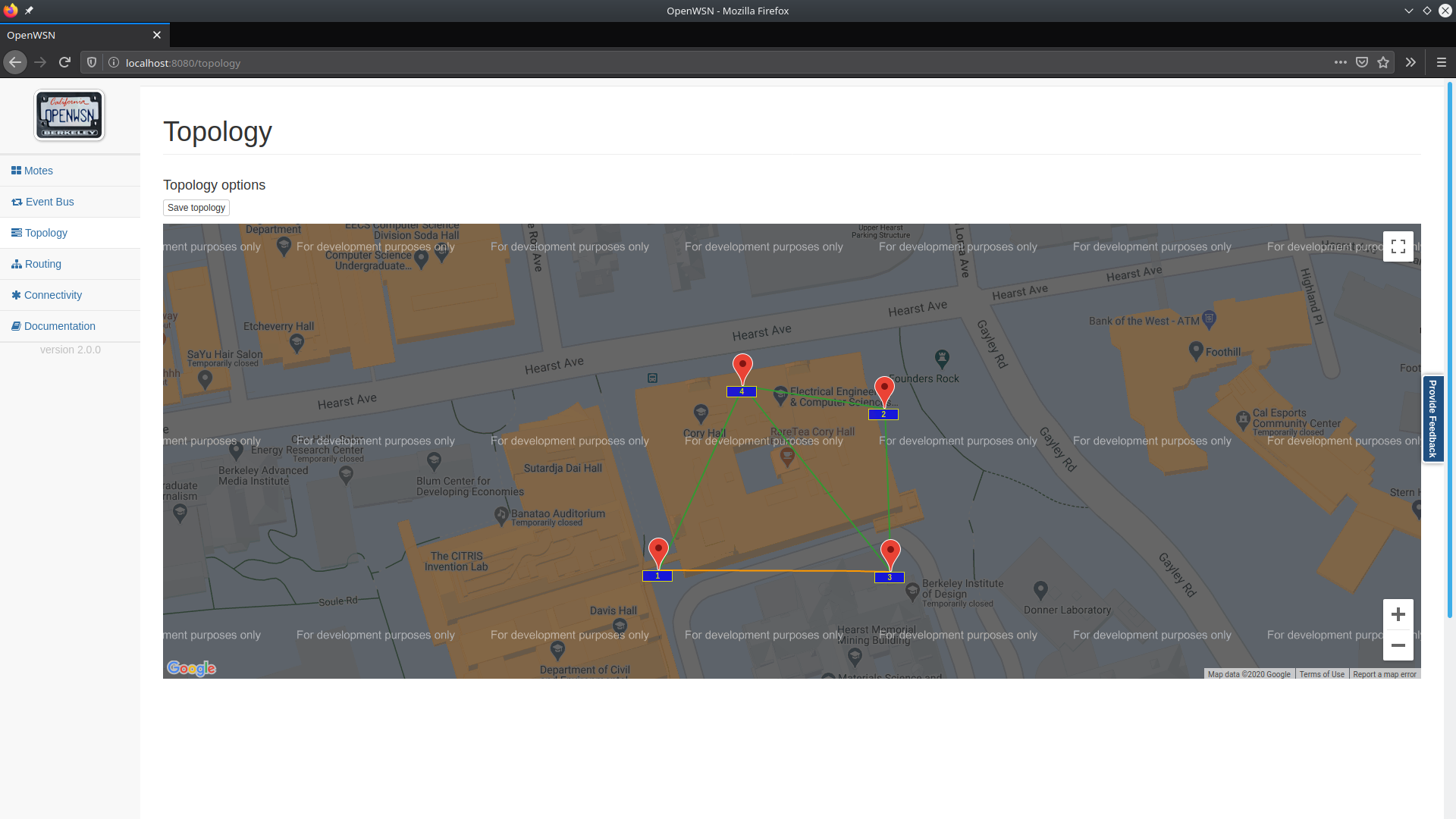Click the red marker for mote 4

click(x=742, y=369)
